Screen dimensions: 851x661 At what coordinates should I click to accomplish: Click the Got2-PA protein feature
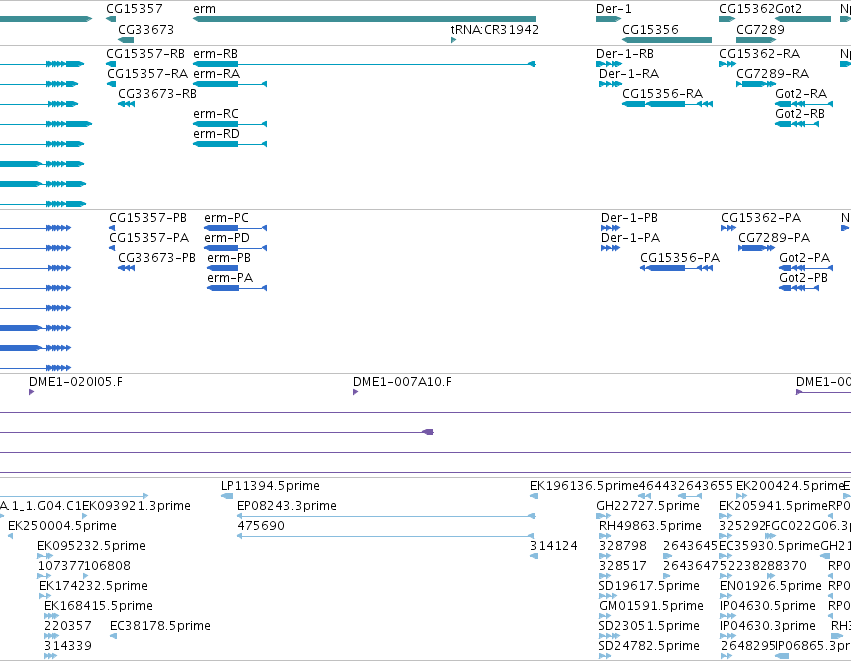pyautogui.click(x=806, y=268)
